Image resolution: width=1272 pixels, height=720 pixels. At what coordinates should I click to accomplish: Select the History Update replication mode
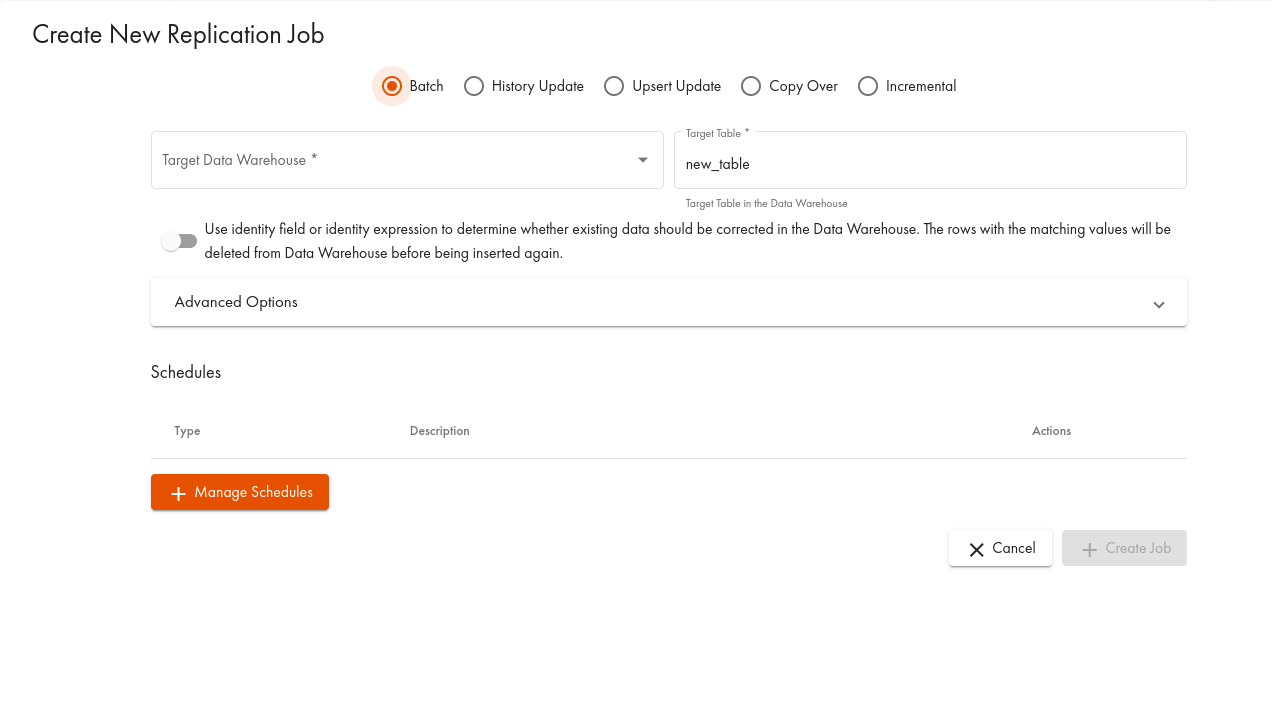473,86
